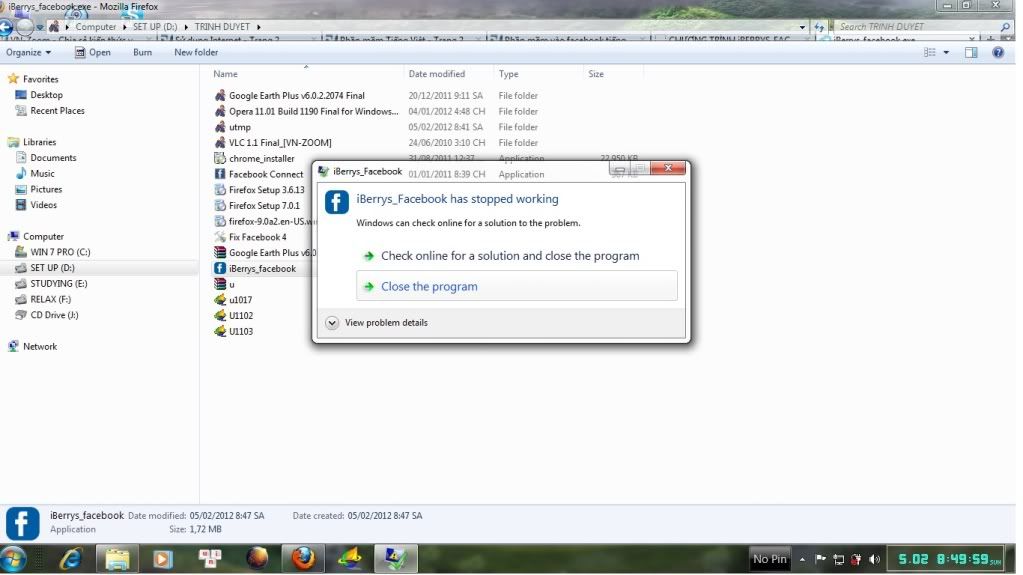The height and width of the screenshot is (575, 1023).
Task: Click the Fix Facebook 4 file icon
Action: coord(220,237)
